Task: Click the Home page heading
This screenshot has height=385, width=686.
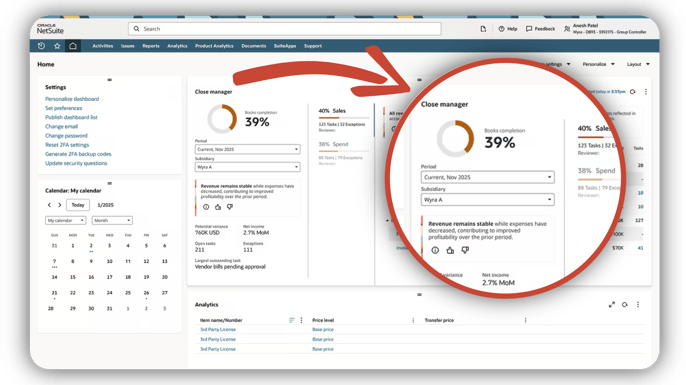Action: pyautogui.click(x=46, y=64)
